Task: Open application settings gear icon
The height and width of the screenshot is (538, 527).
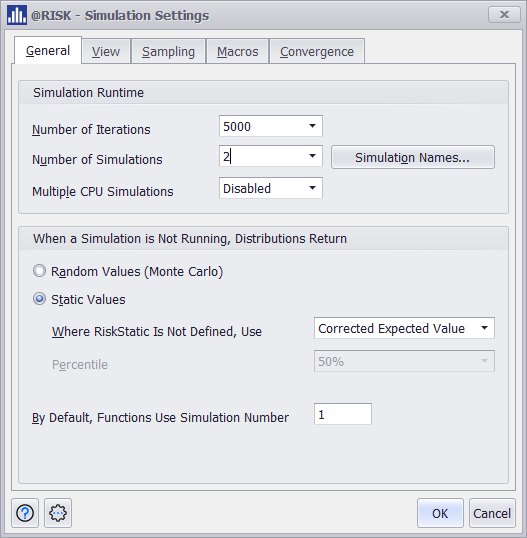Action: coord(58,513)
